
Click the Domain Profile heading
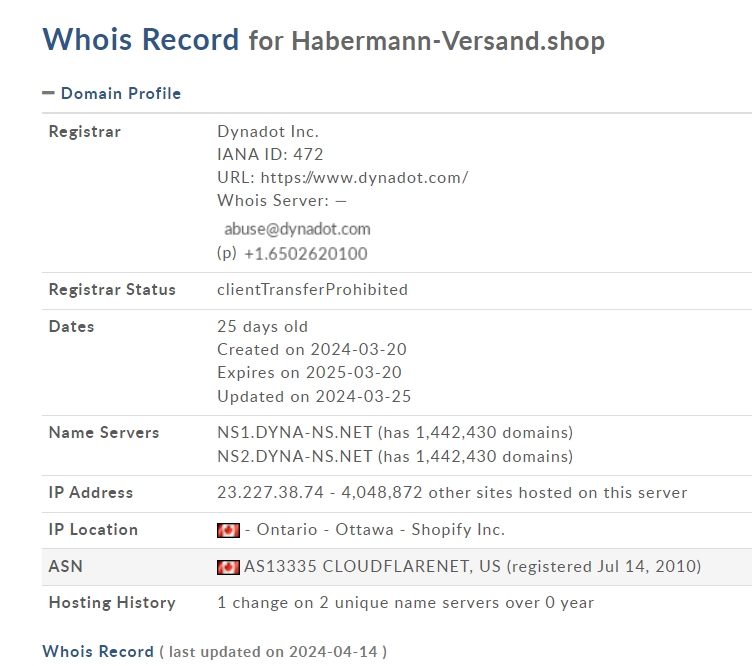click(x=121, y=93)
